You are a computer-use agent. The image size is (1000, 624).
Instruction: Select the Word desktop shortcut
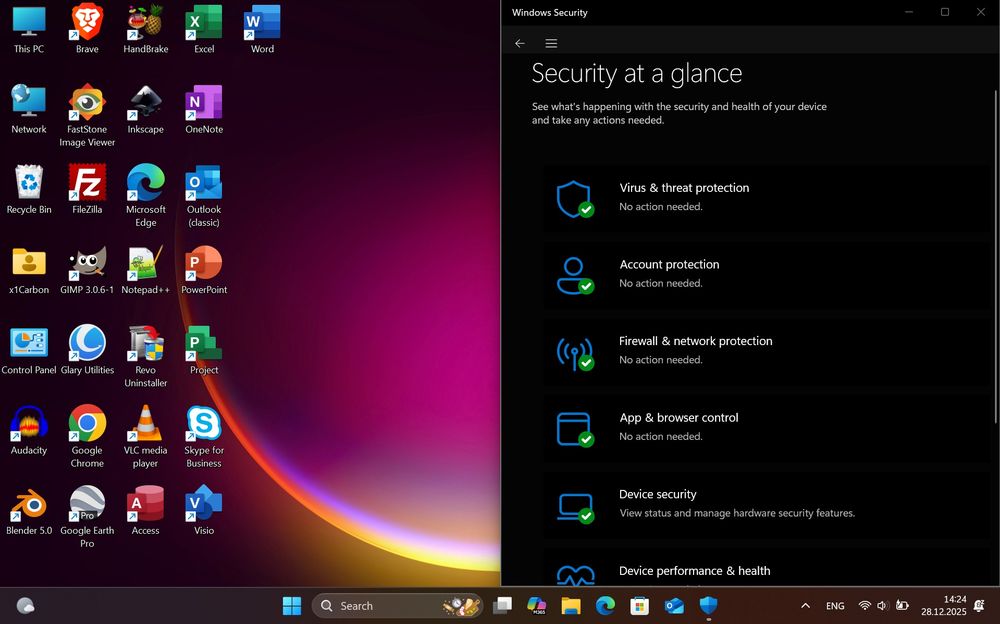[x=262, y=29]
